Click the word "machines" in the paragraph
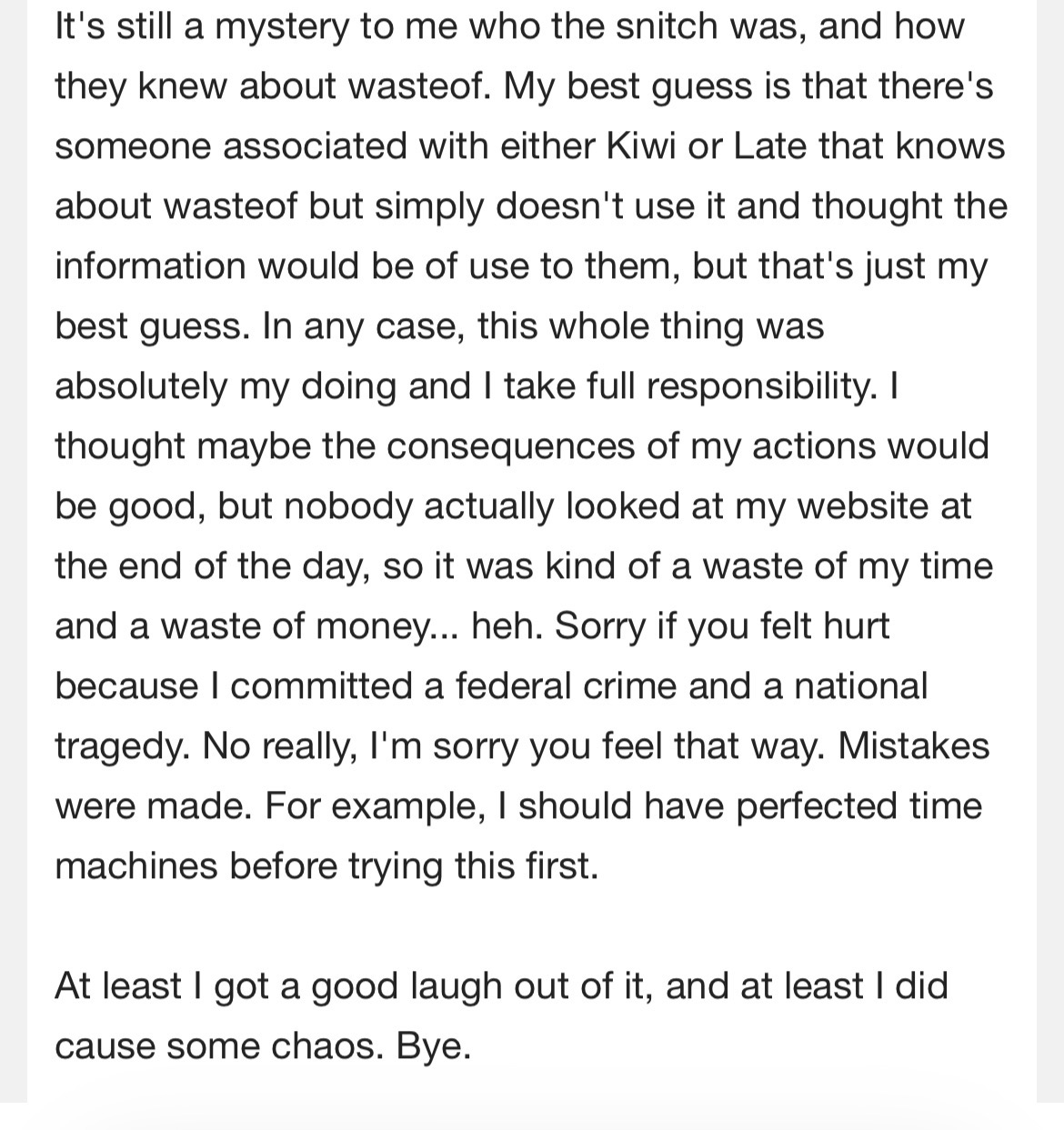 tap(135, 866)
